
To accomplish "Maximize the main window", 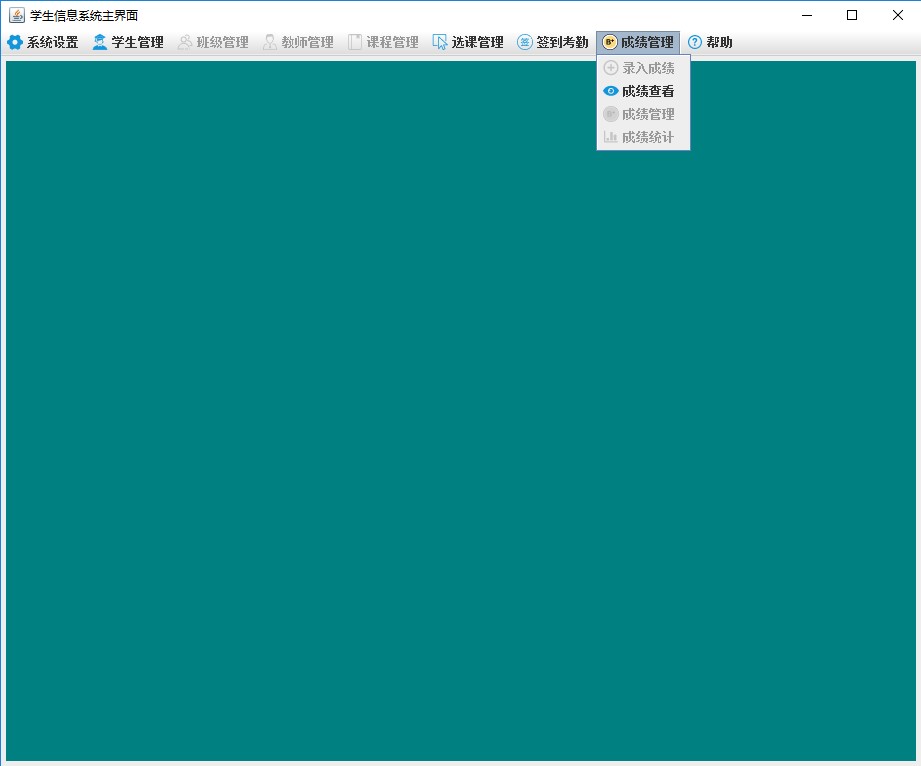I will tap(852, 15).
